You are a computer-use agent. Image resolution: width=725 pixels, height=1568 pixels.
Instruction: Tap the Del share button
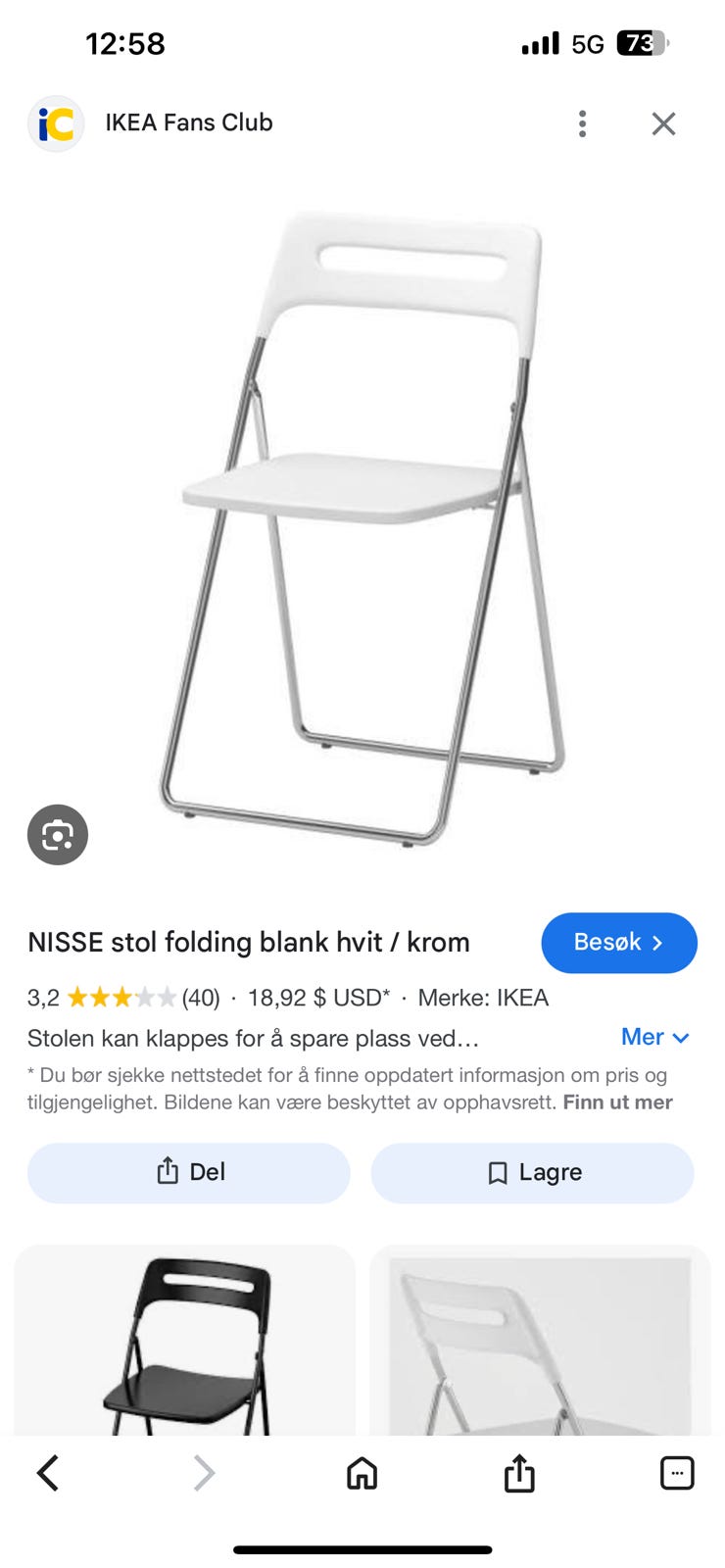[x=189, y=1173]
